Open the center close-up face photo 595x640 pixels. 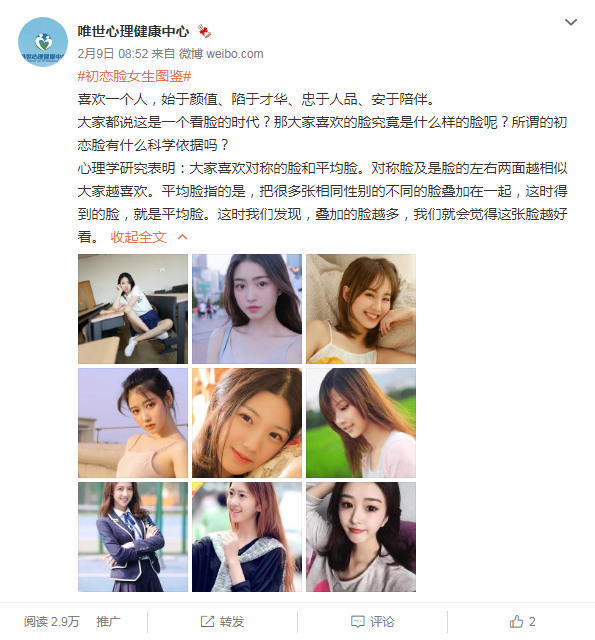(247, 423)
